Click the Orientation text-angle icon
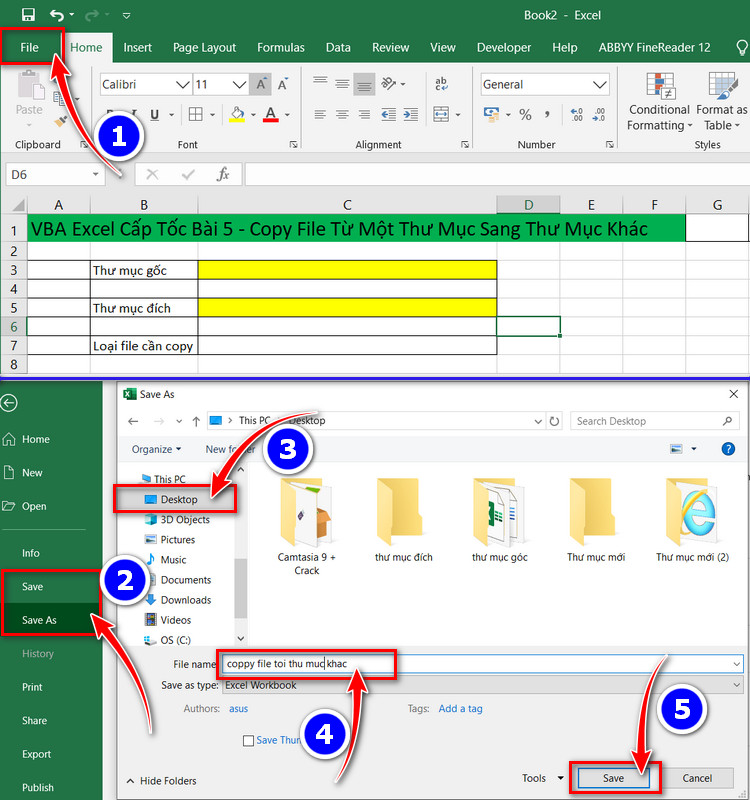 pyautogui.click(x=389, y=83)
